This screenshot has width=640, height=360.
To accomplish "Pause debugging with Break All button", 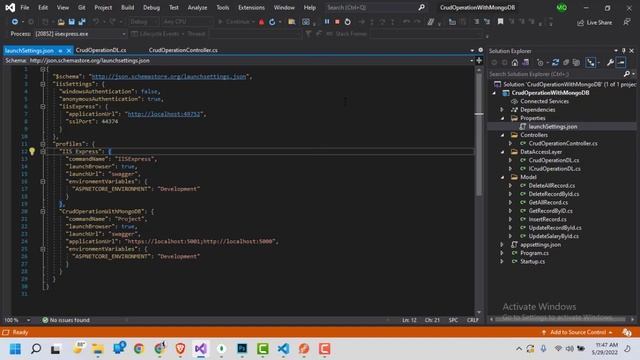I will tap(327, 22).
